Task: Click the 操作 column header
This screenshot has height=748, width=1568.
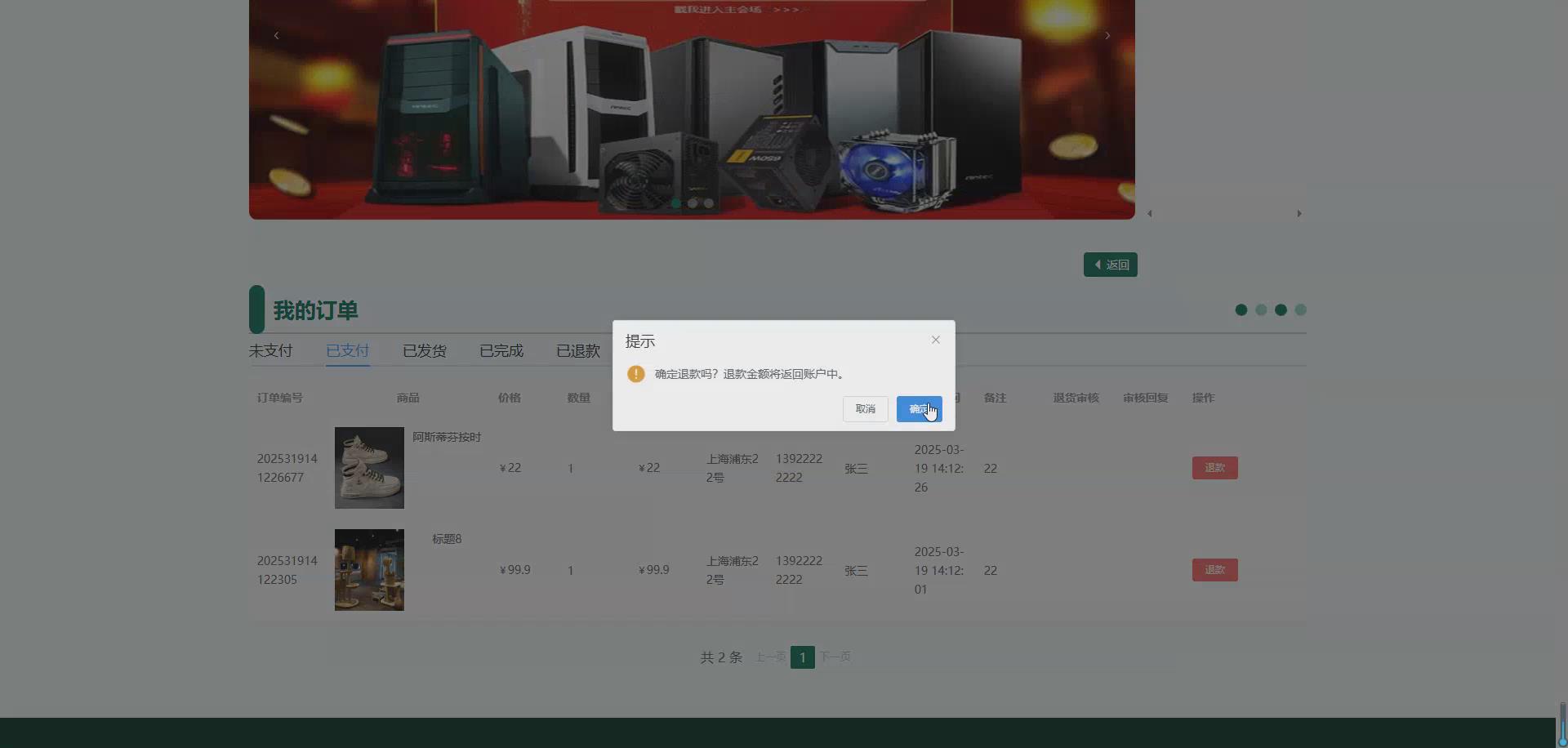Action: 1204,398
